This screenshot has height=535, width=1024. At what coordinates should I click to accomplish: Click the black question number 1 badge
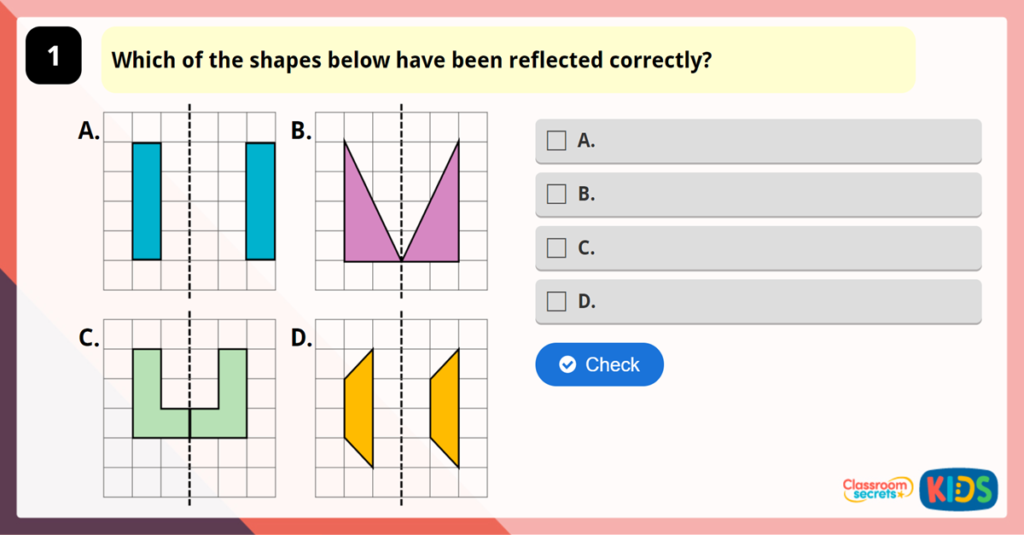point(53,57)
